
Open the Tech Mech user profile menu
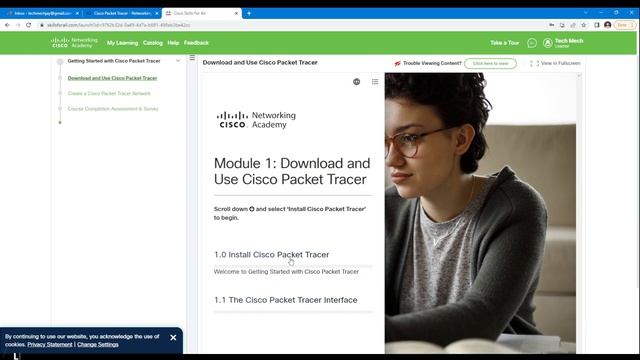tap(563, 42)
